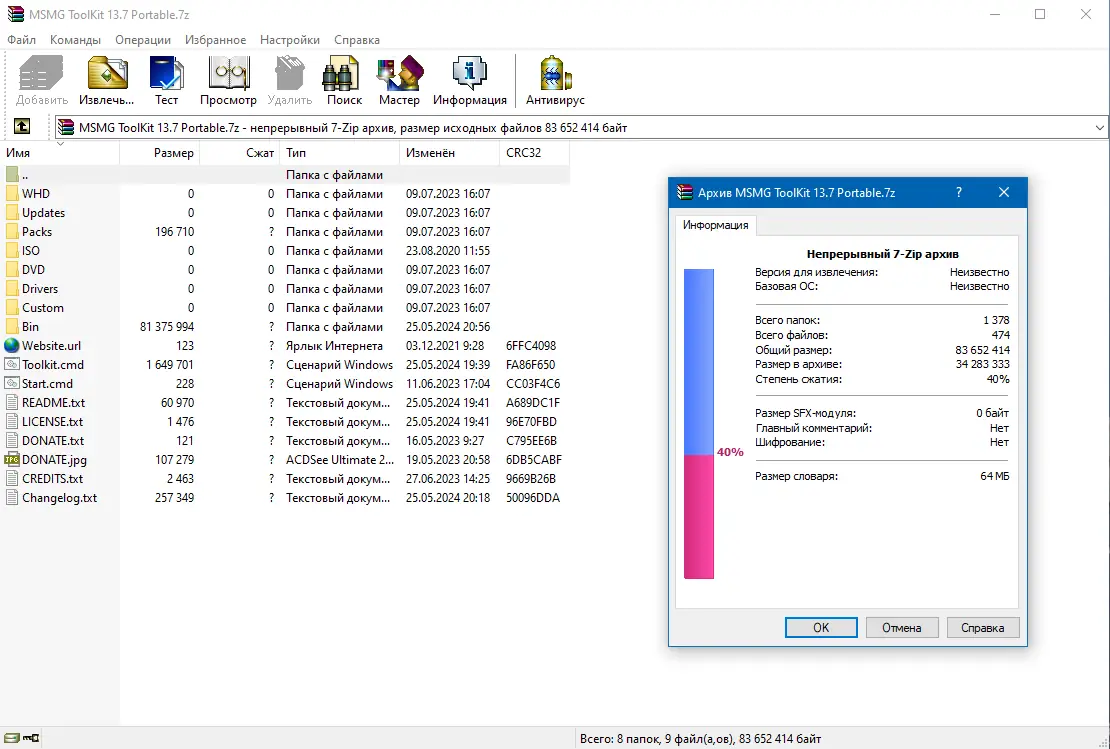Image resolution: width=1110 pixels, height=749 pixels.
Task: Click the Информация toolbar icon
Action: 470,80
